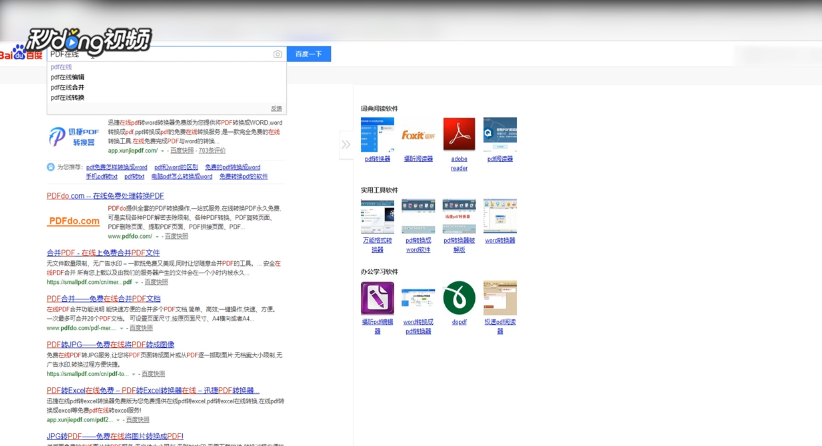Expand arrow after smallpdf.com/cn/pdf-to URL
The height and width of the screenshot is (446, 822).
pos(134,374)
